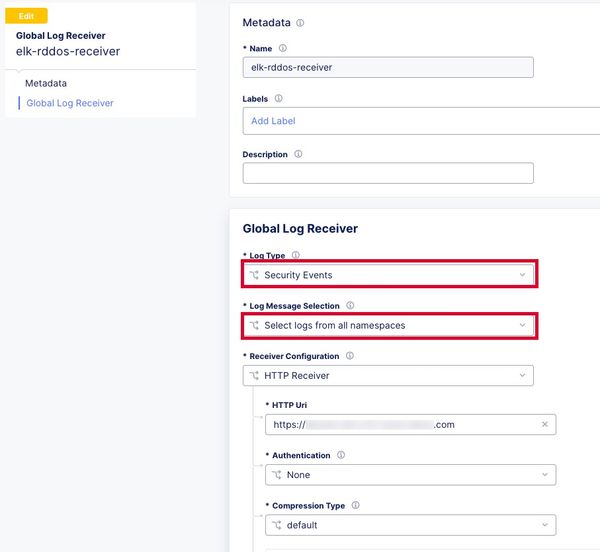The height and width of the screenshot is (552, 600).
Task: Clear the HTTP Uri field with X
Action: 545,425
